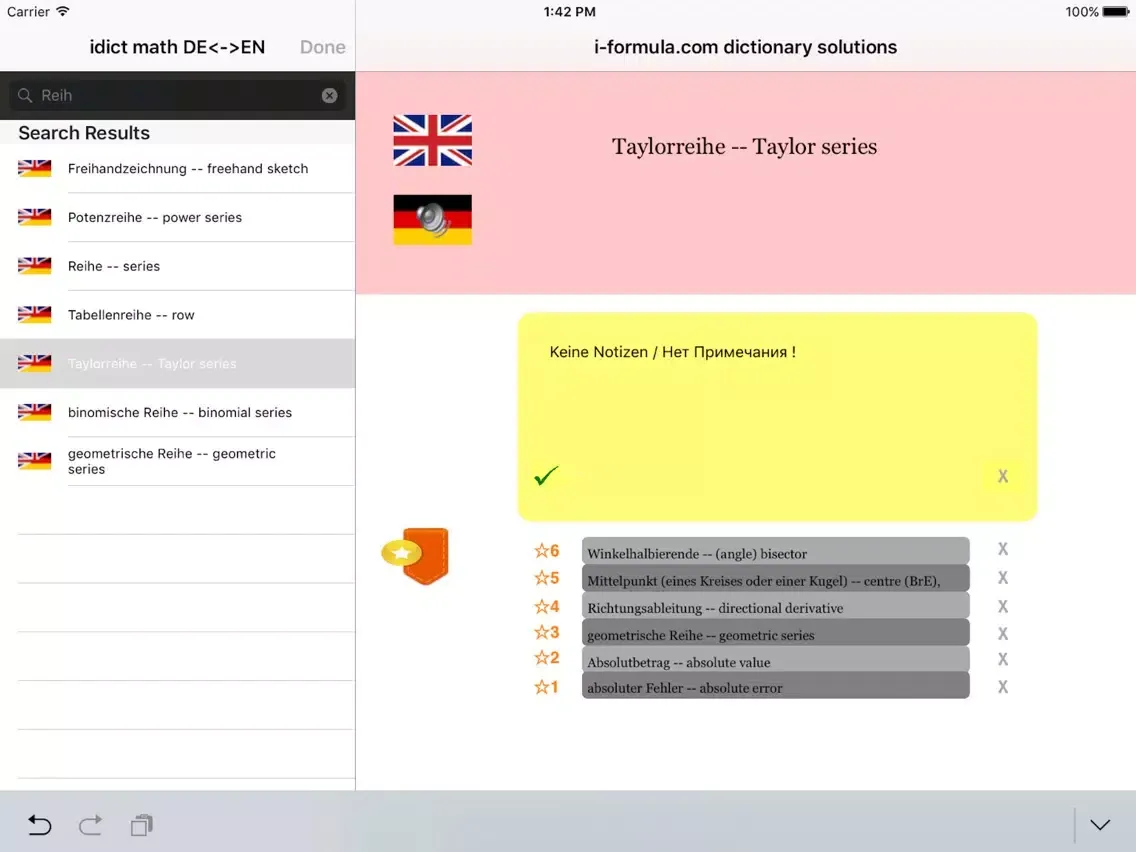The height and width of the screenshot is (852, 1136).
Task: Tap flag icon beside Freihandzeichnung row
Action: pyautogui.click(x=35, y=168)
